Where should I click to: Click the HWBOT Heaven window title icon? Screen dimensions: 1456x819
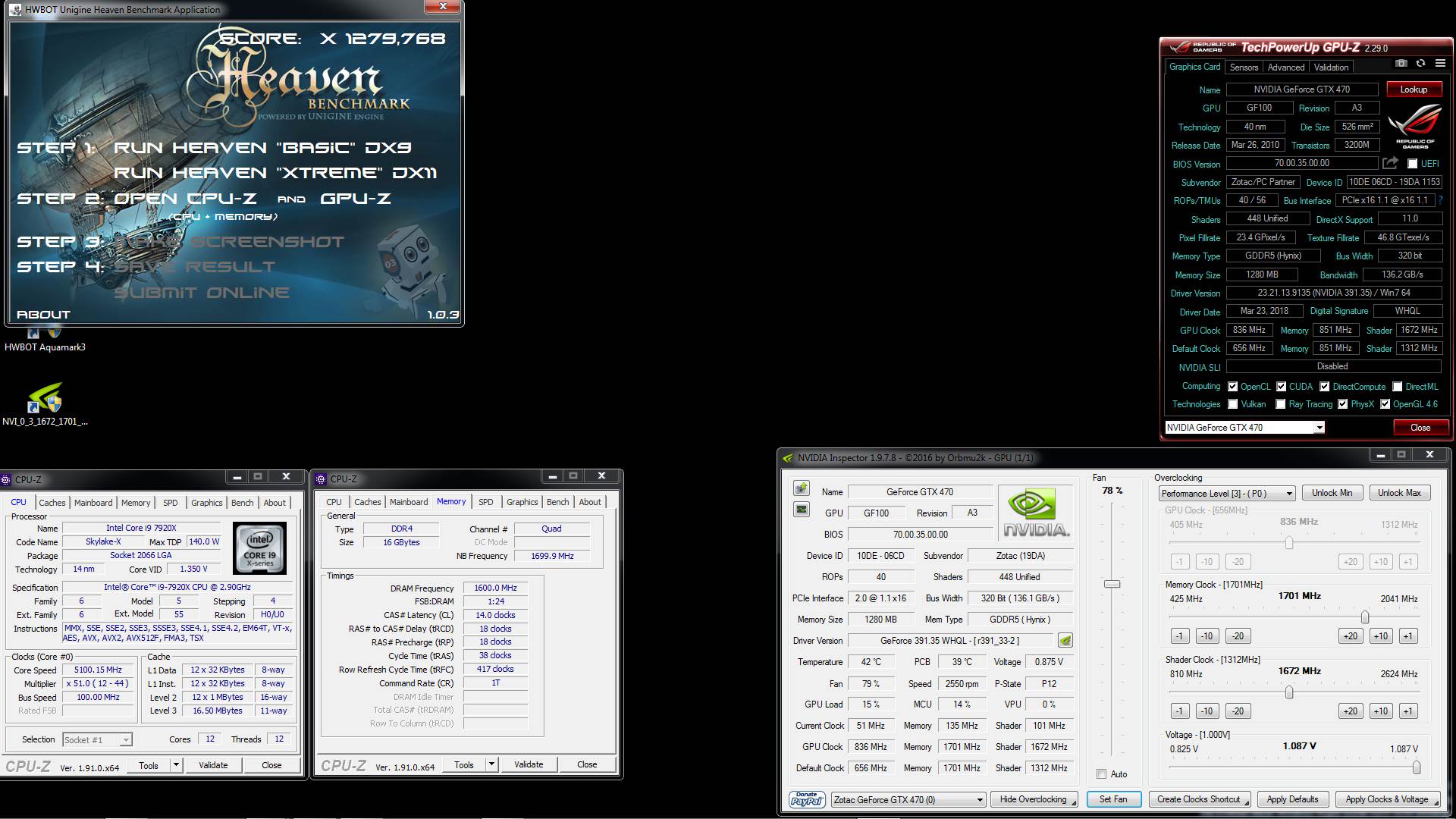point(16,9)
